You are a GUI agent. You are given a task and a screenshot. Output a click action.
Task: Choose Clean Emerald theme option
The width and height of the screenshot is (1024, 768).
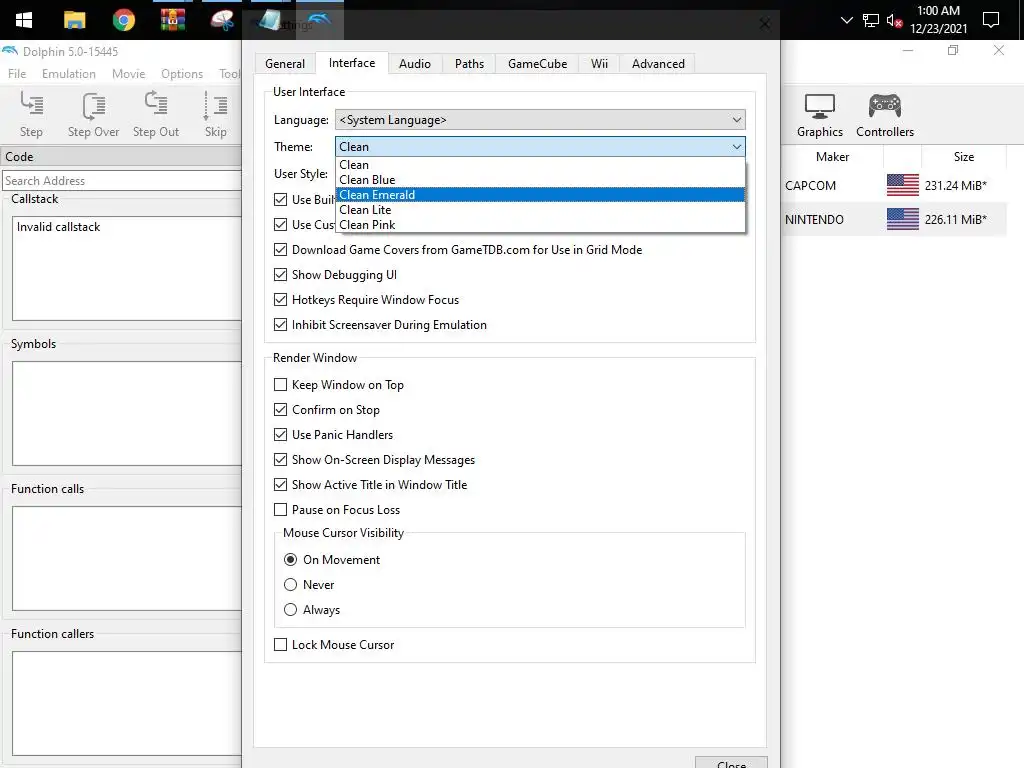(x=540, y=195)
